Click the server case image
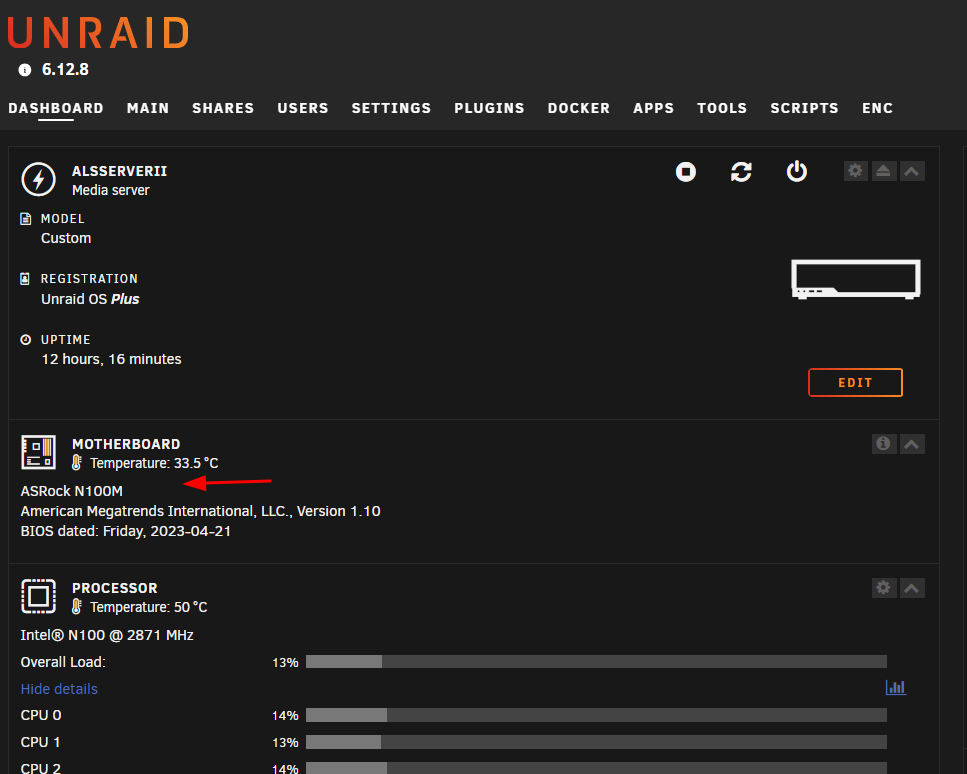Viewport: 967px width, 774px height. [856, 279]
